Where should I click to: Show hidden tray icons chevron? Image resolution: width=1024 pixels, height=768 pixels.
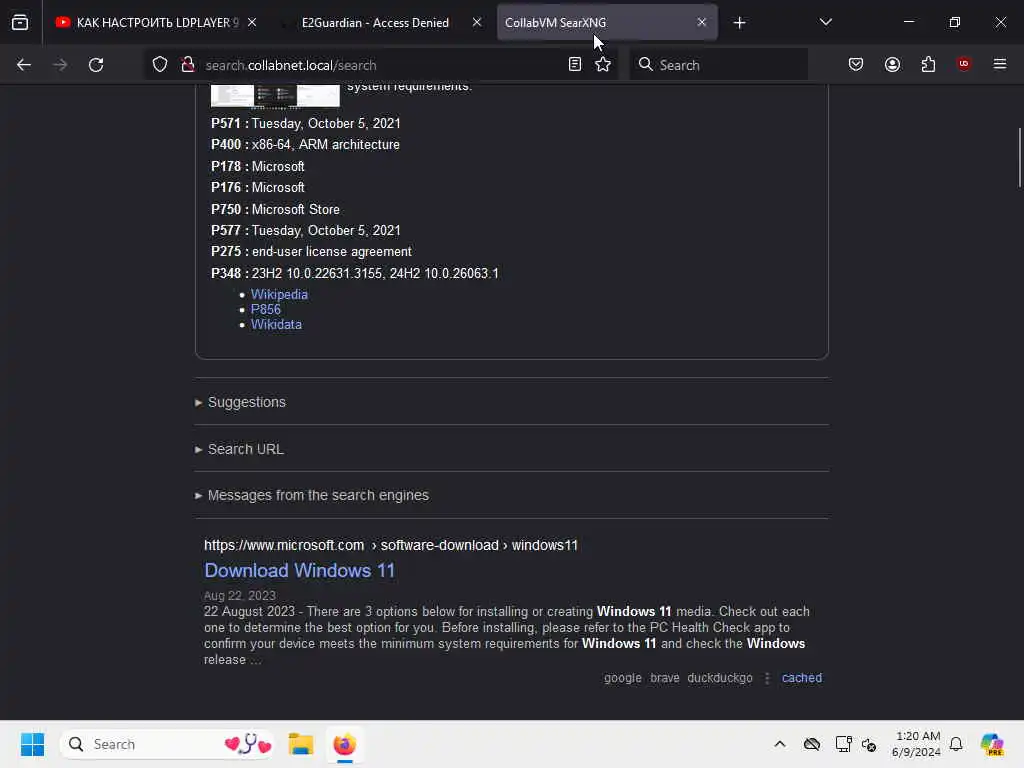point(780,744)
